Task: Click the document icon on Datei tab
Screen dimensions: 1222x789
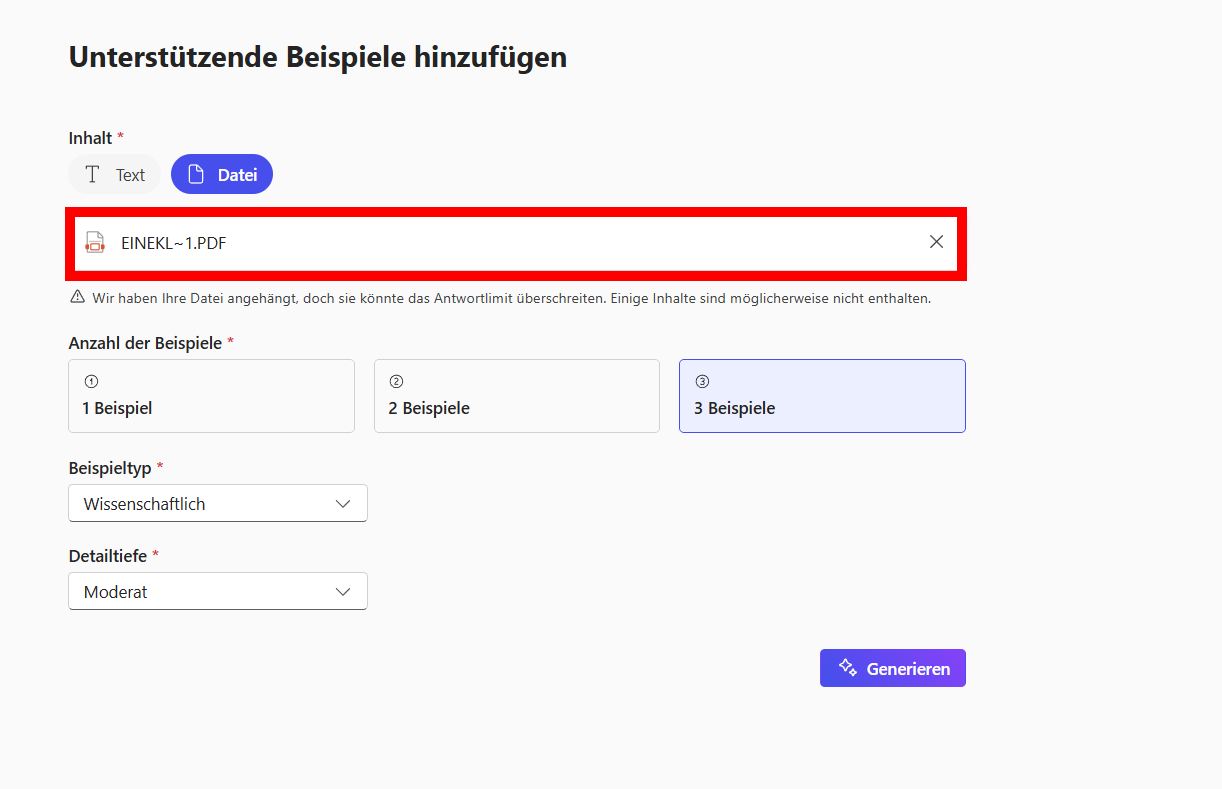Action: pyautogui.click(x=196, y=175)
